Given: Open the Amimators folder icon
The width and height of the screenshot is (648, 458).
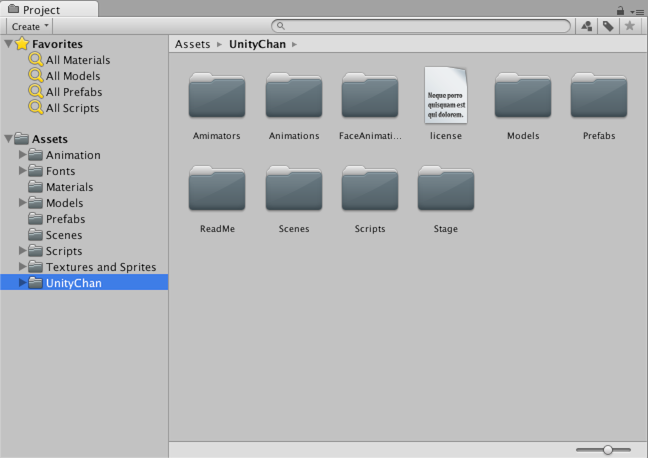Looking at the screenshot, I should 217,95.
